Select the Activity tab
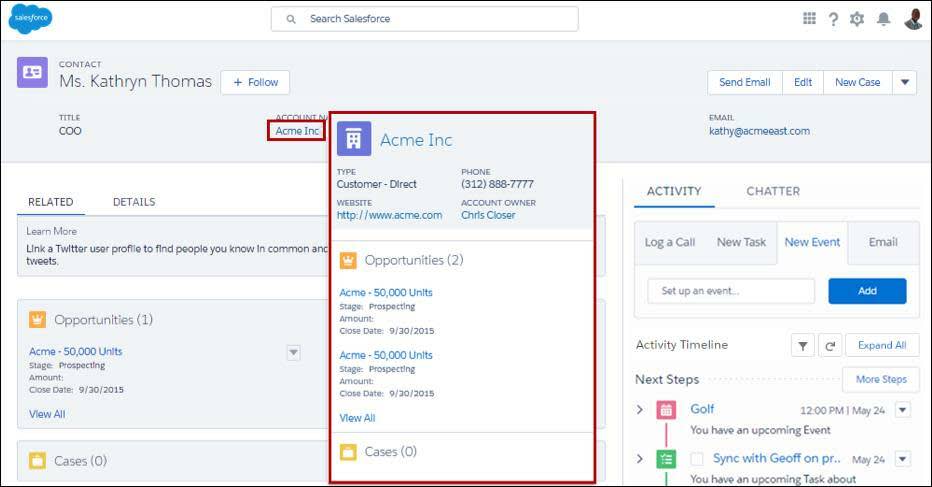 point(674,191)
